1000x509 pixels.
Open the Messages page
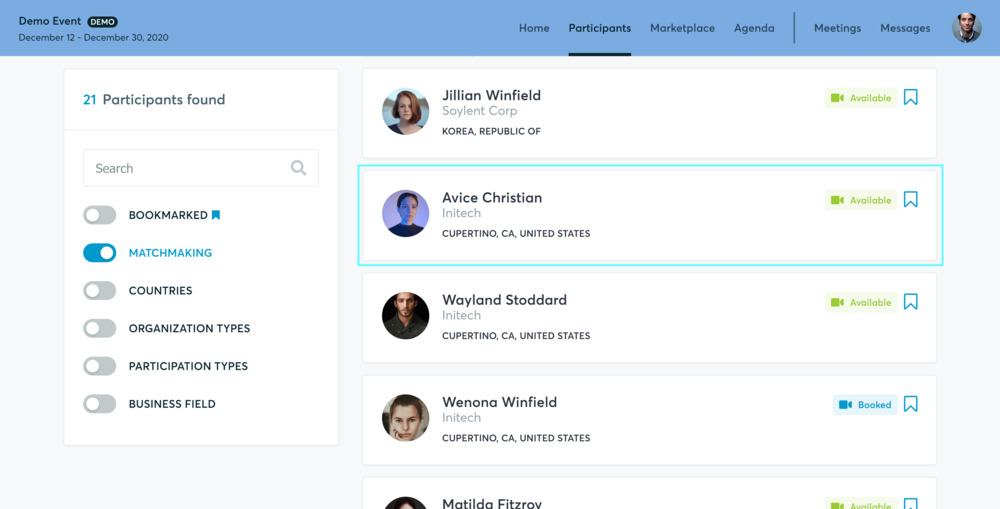pyautogui.click(x=905, y=28)
